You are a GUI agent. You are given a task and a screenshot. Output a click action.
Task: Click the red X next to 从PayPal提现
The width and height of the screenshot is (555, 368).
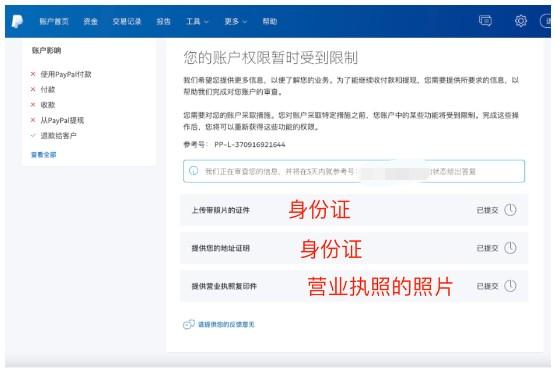tap(33, 120)
